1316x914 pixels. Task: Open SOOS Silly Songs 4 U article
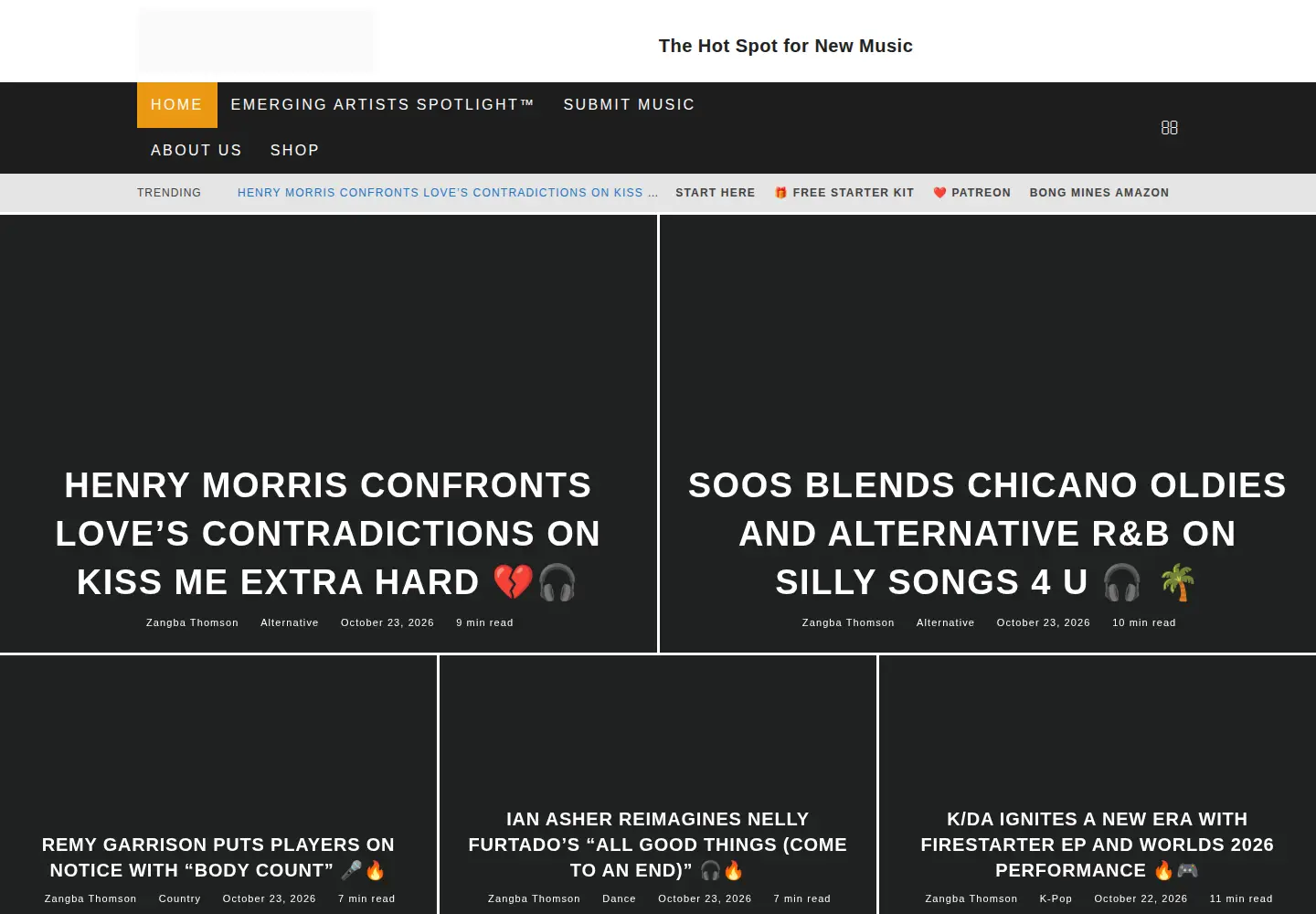coord(987,534)
